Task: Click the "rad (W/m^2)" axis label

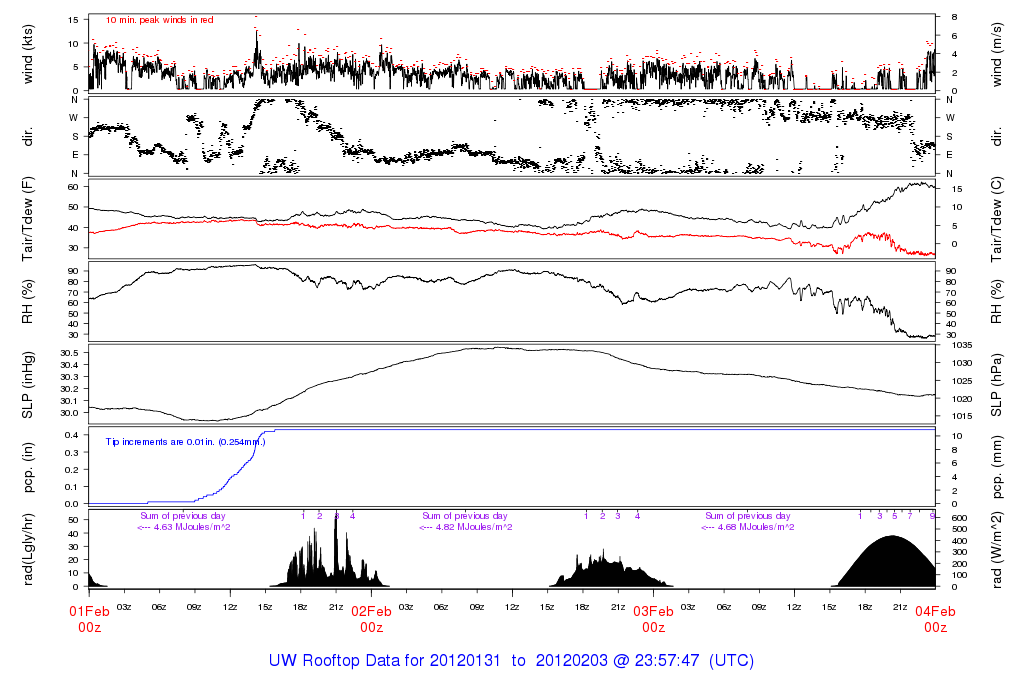Action: click(x=996, y=550)
